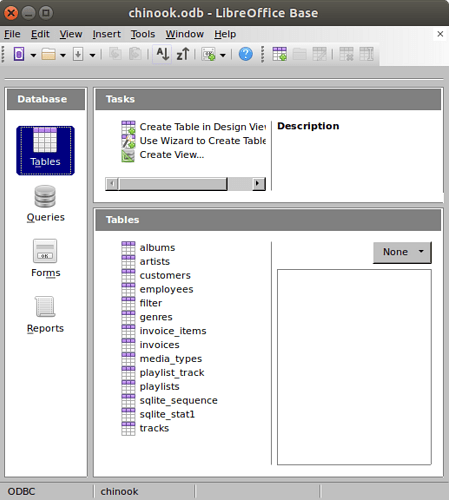This screenshot has width=449, height=500.
Task: Click the greyed Delete table icon
Action: tap(346, 54)
